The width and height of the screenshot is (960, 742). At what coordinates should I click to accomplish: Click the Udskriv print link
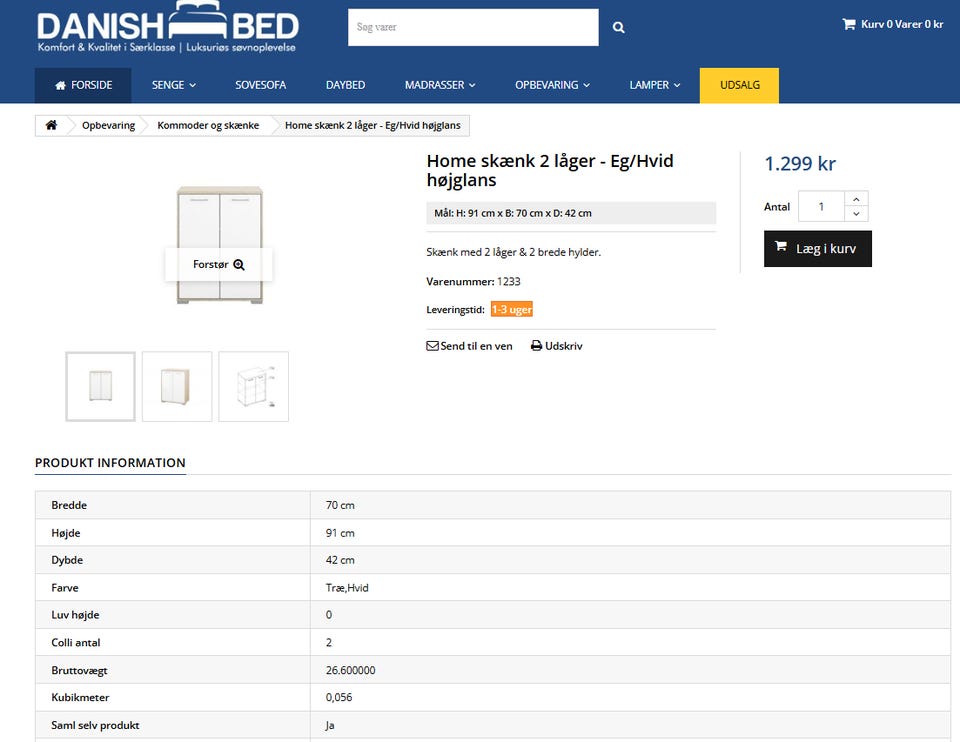pos(557,346)
